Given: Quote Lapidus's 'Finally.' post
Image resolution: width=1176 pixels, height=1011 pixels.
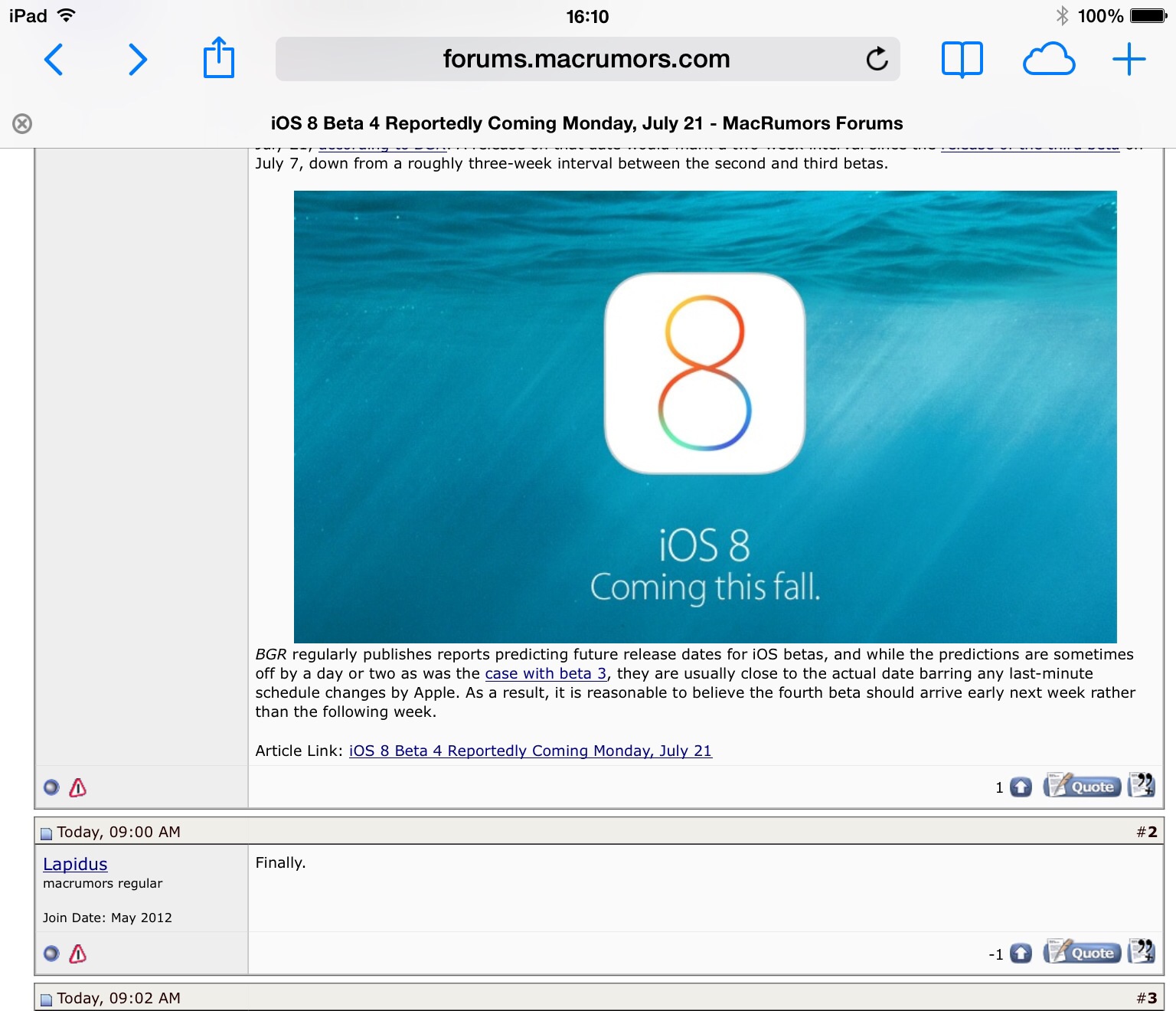Looking at the screenshot, I should 1082,952.
